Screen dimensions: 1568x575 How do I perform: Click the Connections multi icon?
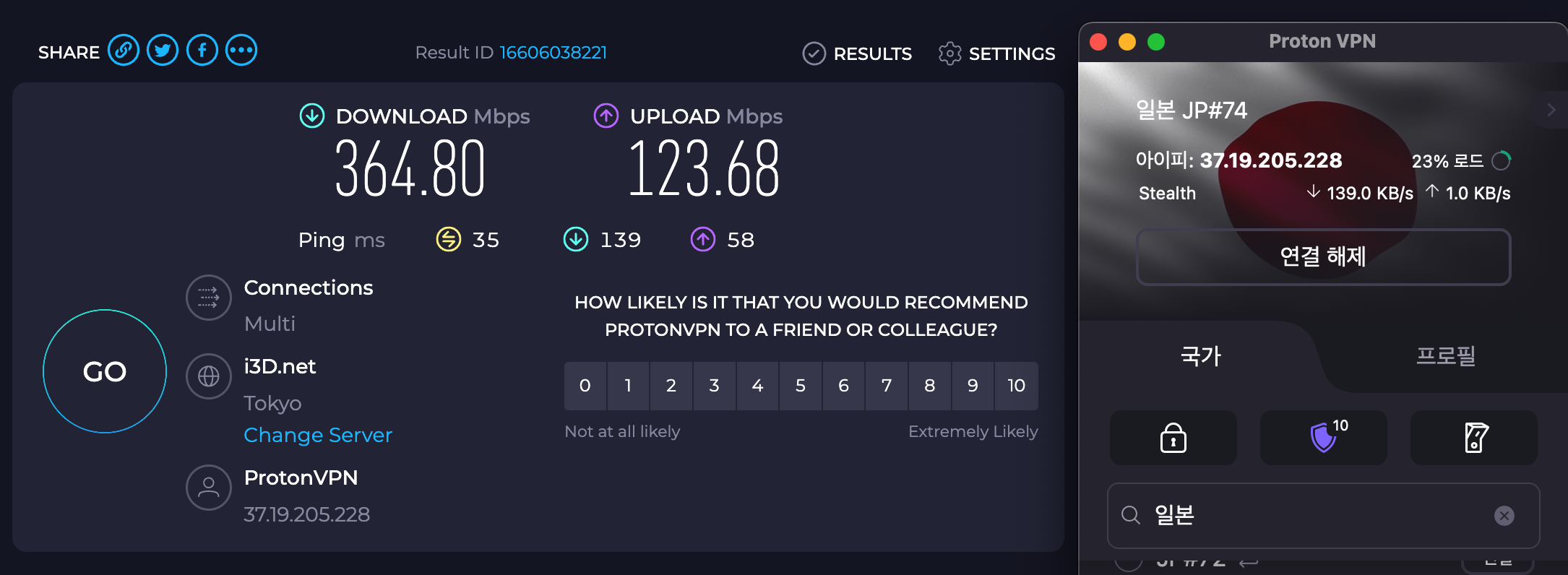click(x=209, y=298)
